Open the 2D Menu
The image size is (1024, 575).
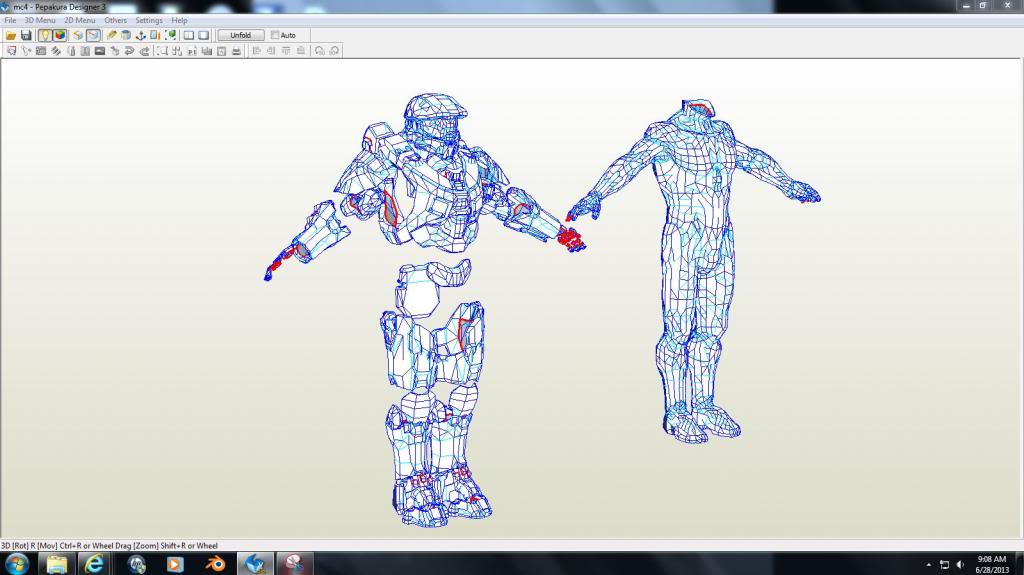click(80, 20)
